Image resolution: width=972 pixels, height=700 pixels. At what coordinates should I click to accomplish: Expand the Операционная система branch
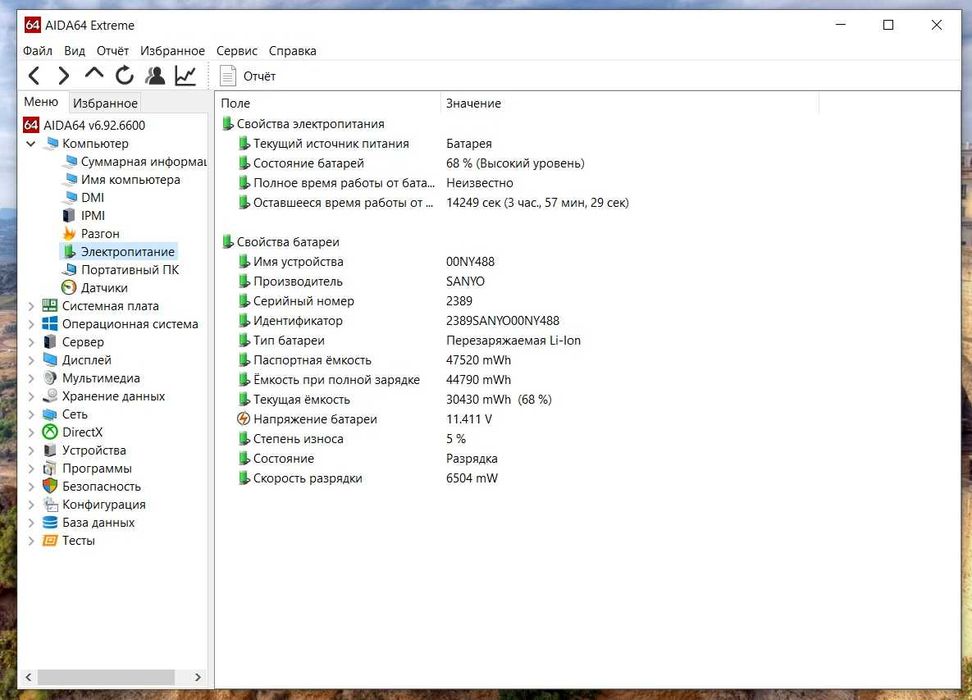click(31, 324)
